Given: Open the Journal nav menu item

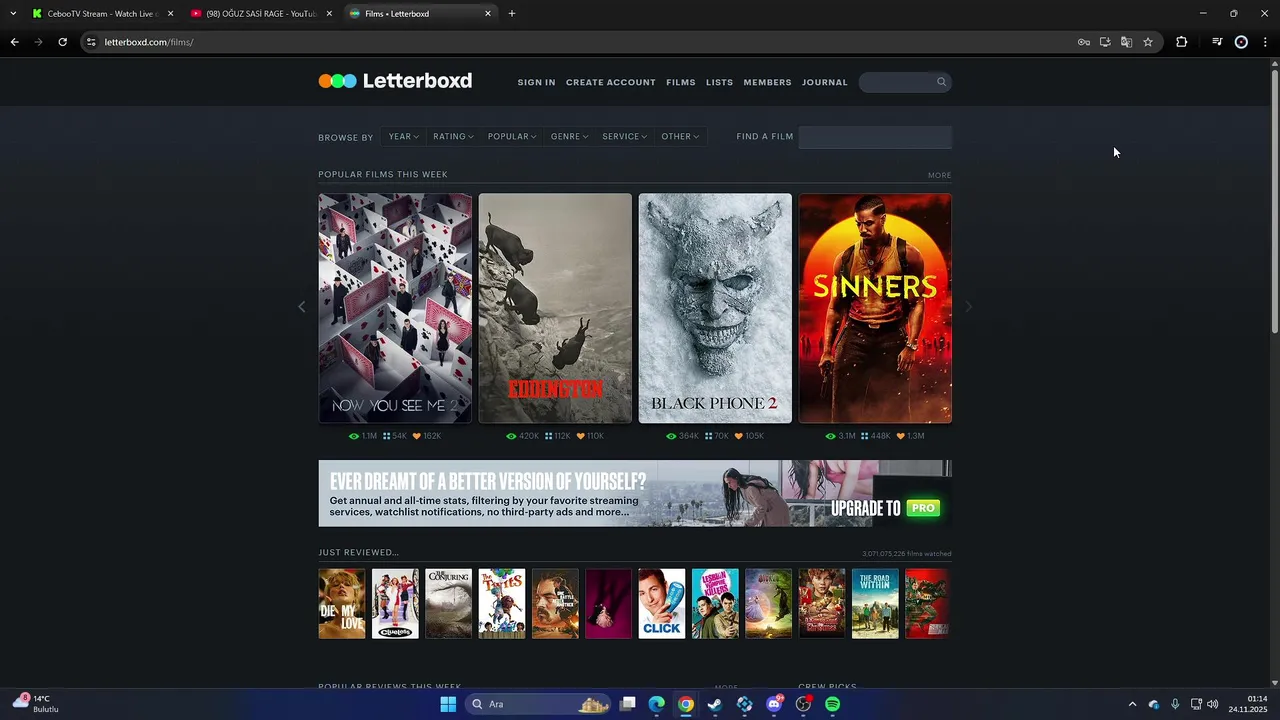Looking at the screenshot, I should pos(824,82).
